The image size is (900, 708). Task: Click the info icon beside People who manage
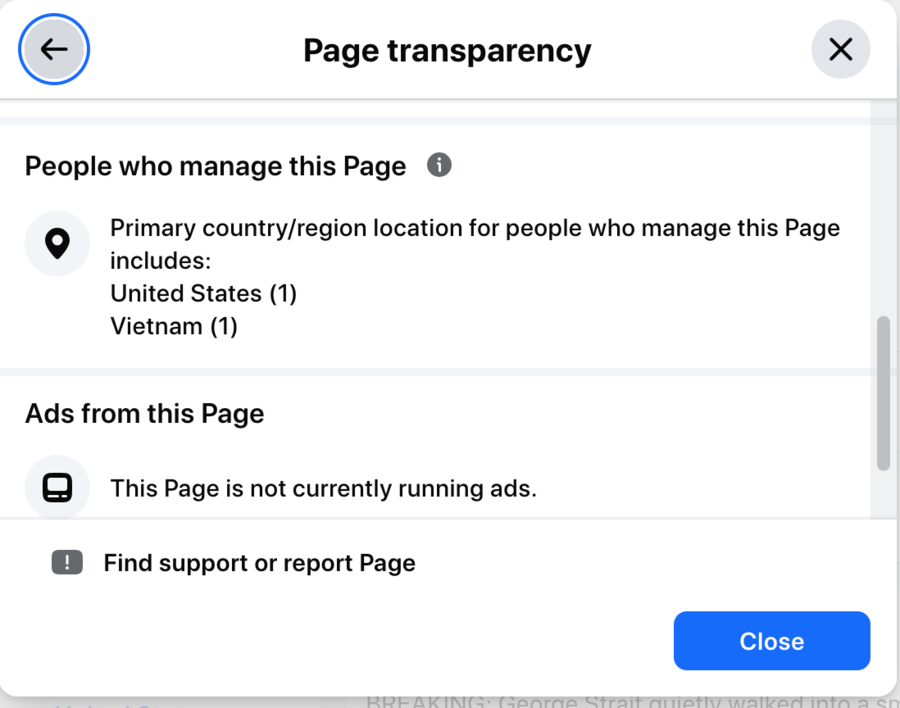pyautogui.click(x=439, y=165)
